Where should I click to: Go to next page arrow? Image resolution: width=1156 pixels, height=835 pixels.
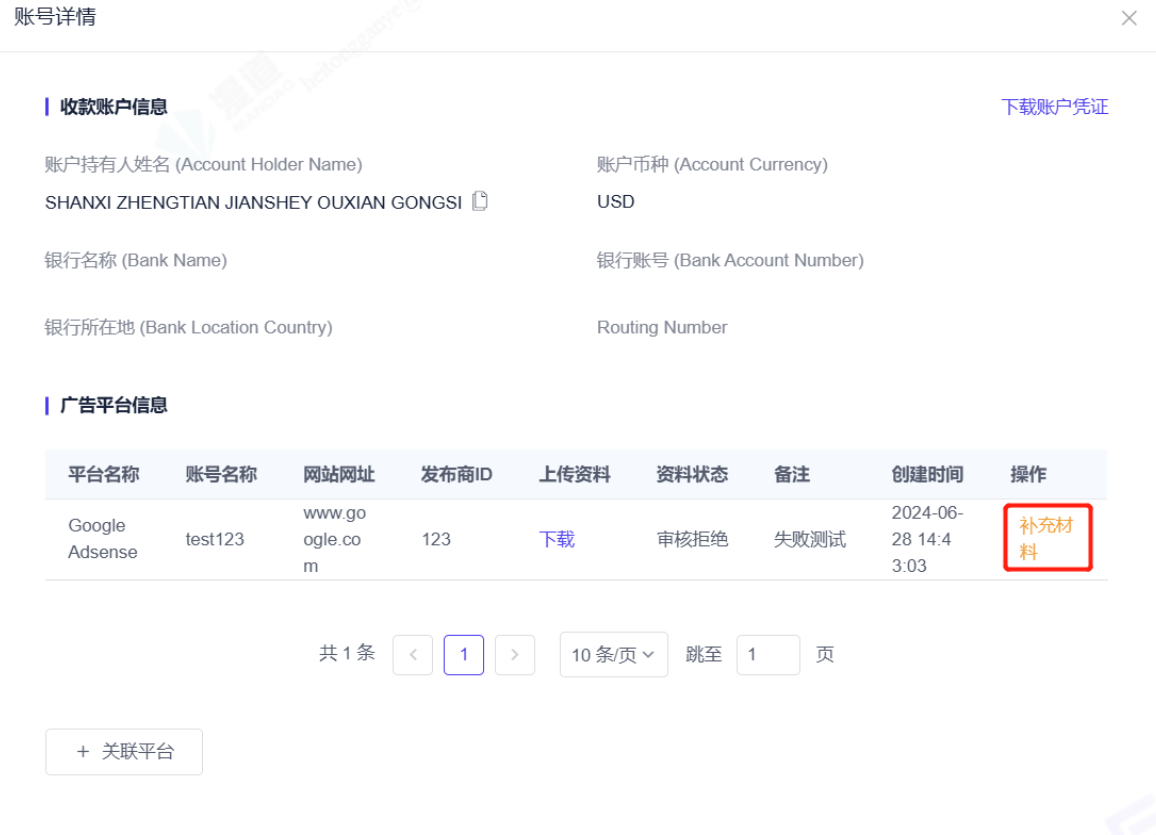pos(515,655)
